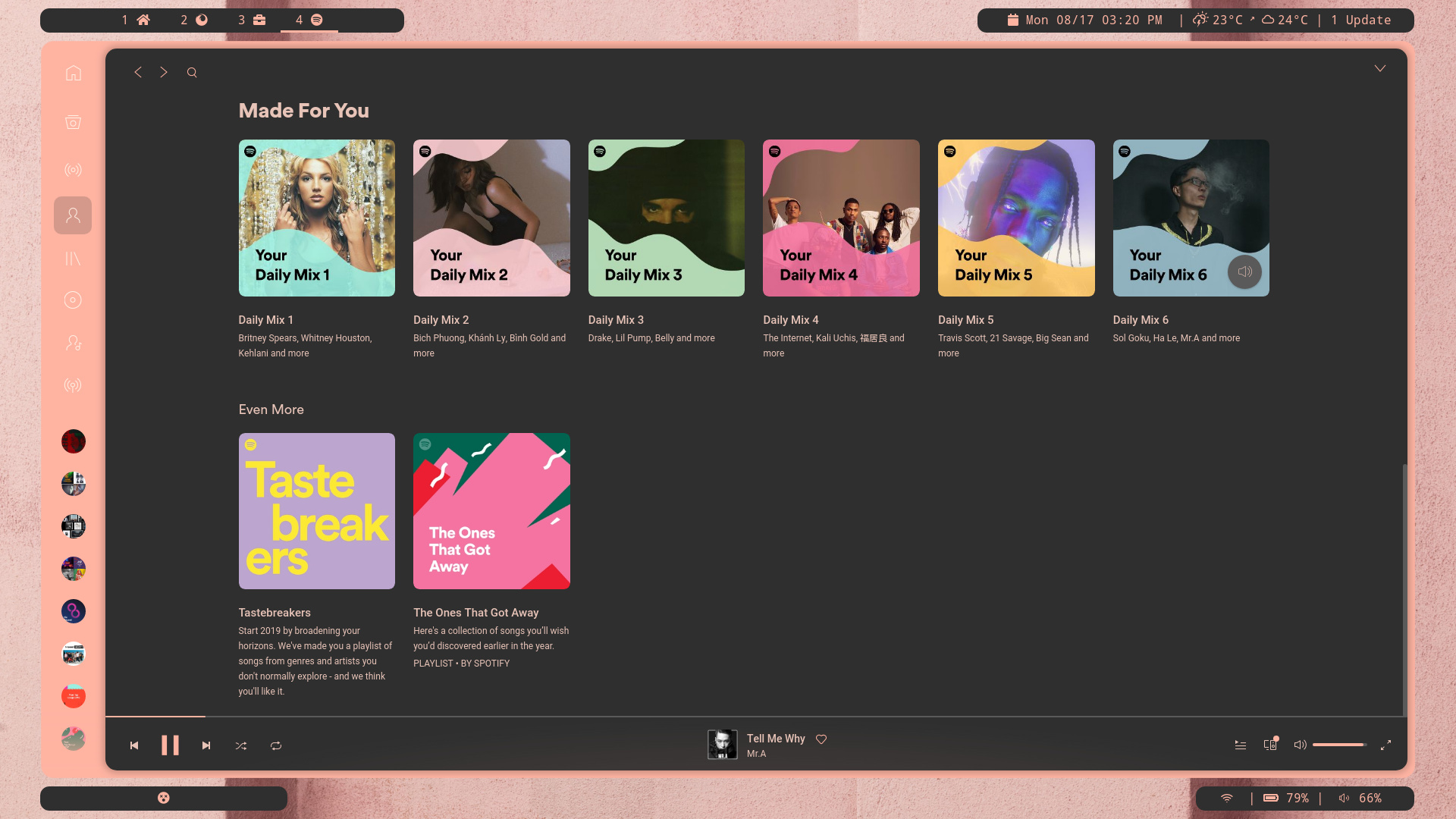Open the play queue icon
Image resolution: width=1456 pixels, height=819 pixels.
(1241, 745)
